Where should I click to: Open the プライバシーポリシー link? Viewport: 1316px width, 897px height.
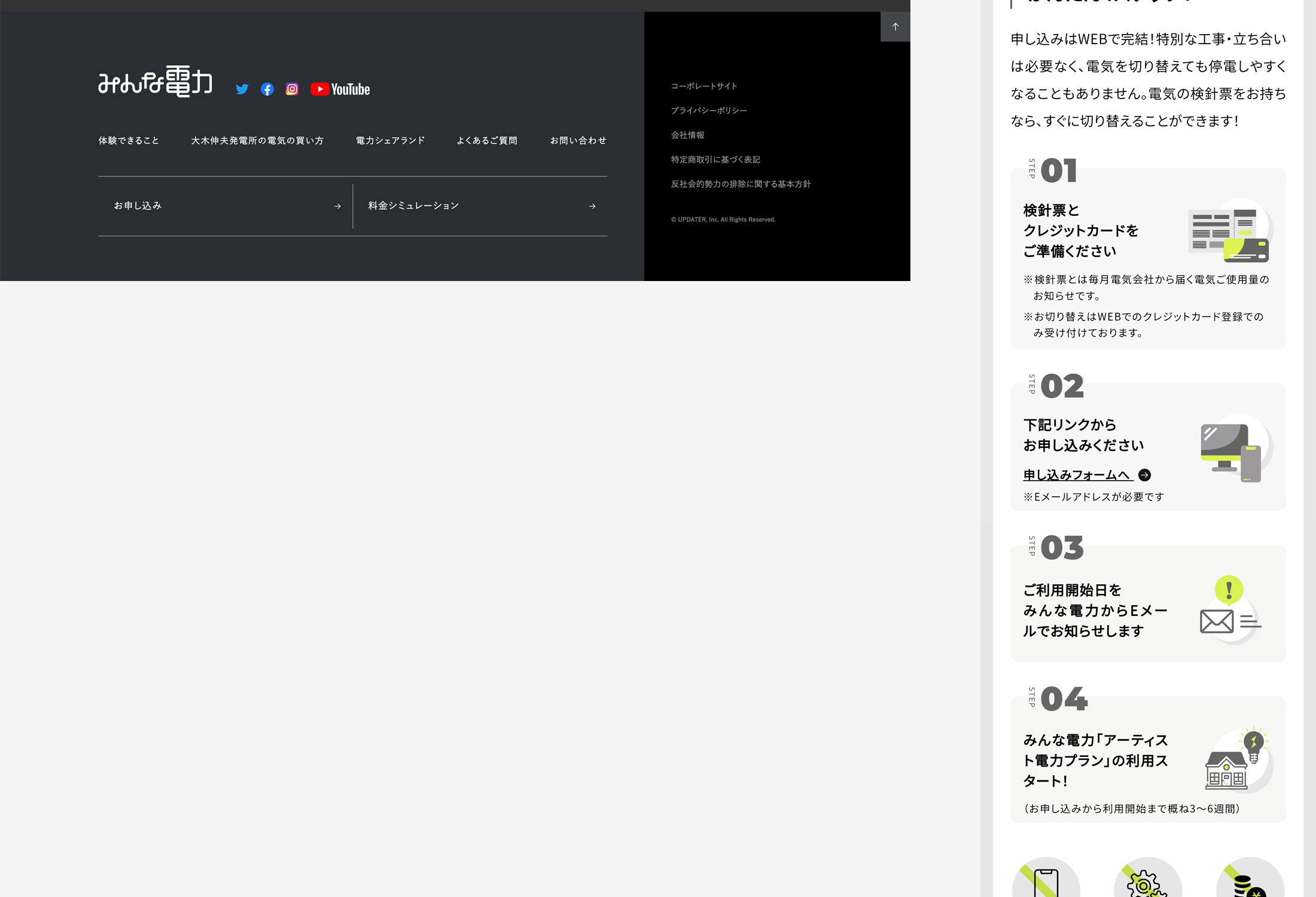coord(708,111)
